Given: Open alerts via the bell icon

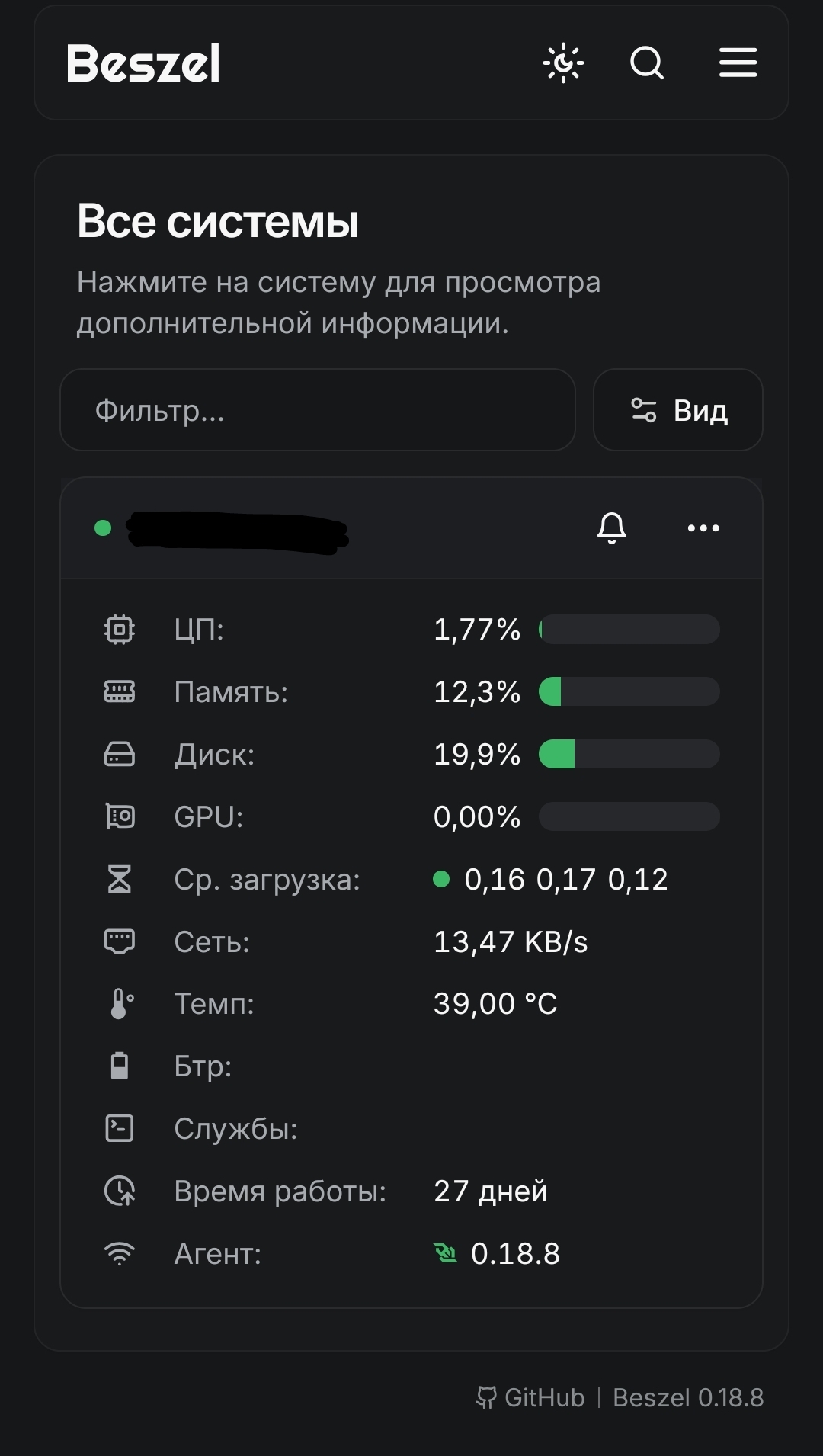Looking at the screenshot, I should click(612, 528).
